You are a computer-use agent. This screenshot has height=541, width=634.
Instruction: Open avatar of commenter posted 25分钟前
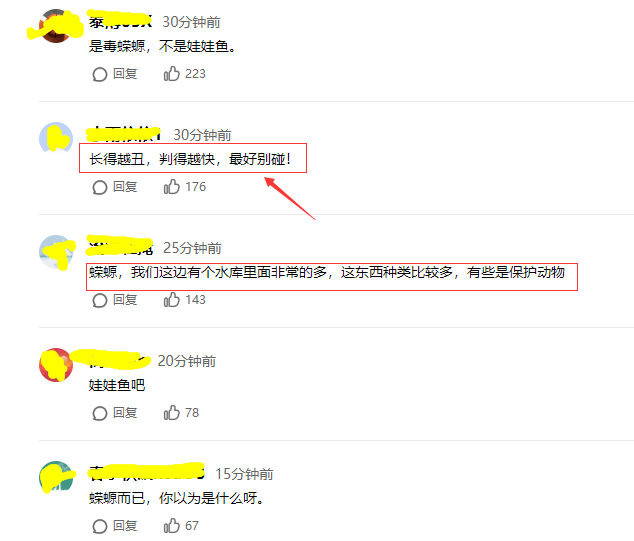coord(56,251)
